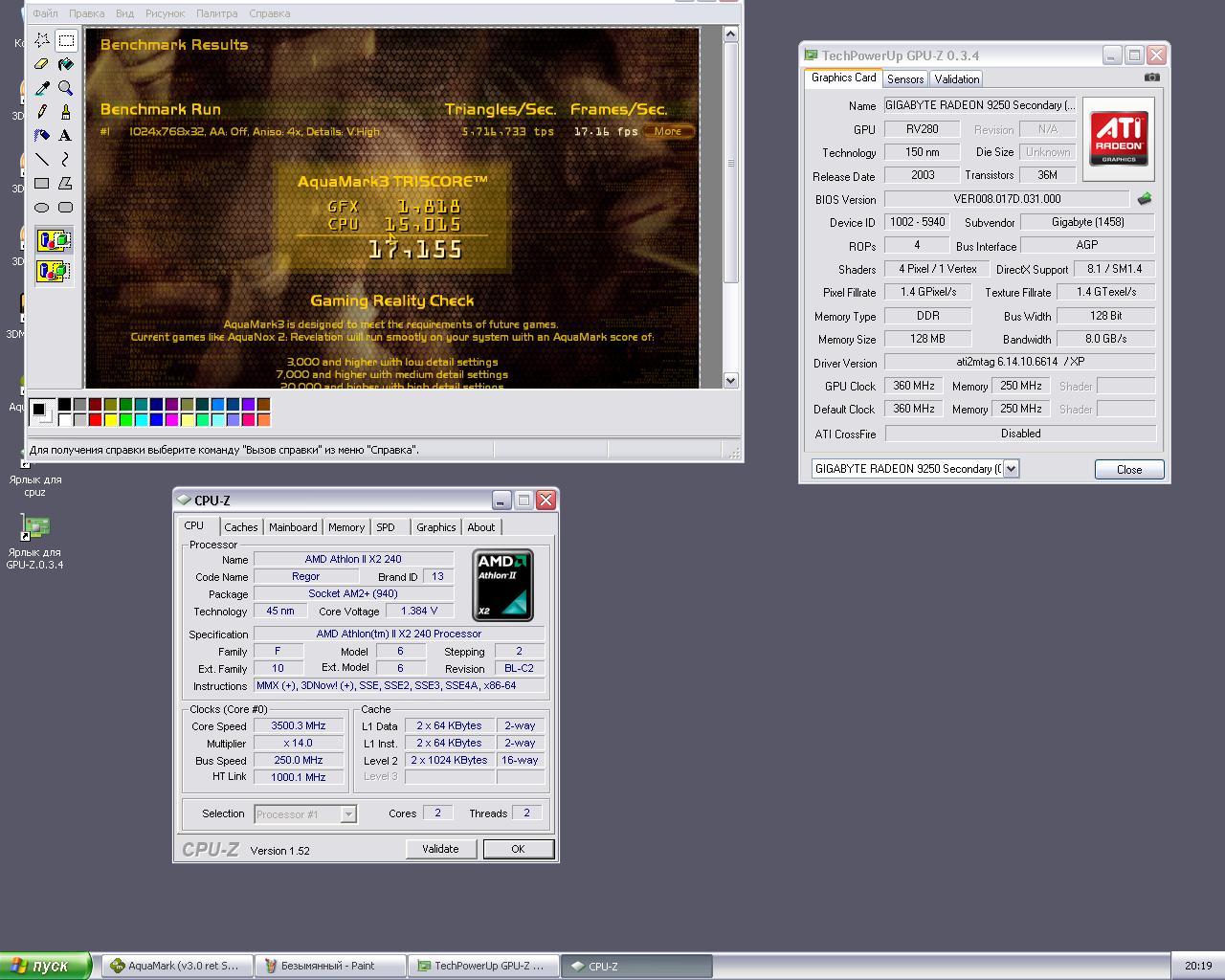Viewport: 1225px width, 980px height.
Task: Switch to the Caches tab in CPU-Z
Action: (x=241, y=527)
